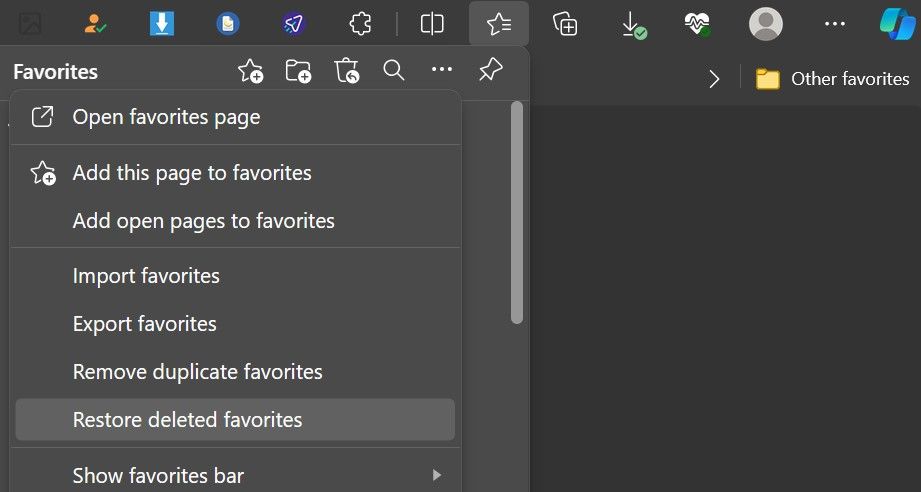This screenshot has width=921, height=492.
Task: Open the Split screen toolbar icon
Action: click(432, 24)
